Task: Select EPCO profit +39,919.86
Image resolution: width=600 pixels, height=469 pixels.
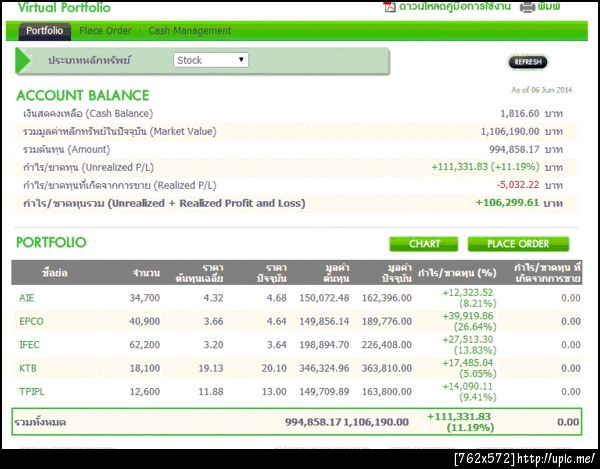Action: pyautogui.click(x=468, y=316)
